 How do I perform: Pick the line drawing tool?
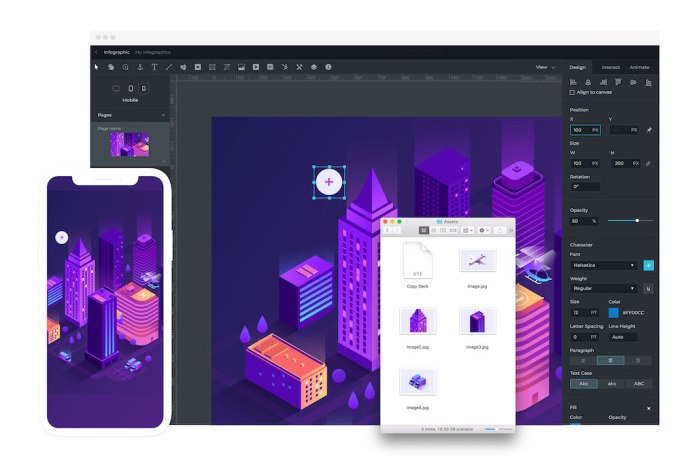[169, 67]
